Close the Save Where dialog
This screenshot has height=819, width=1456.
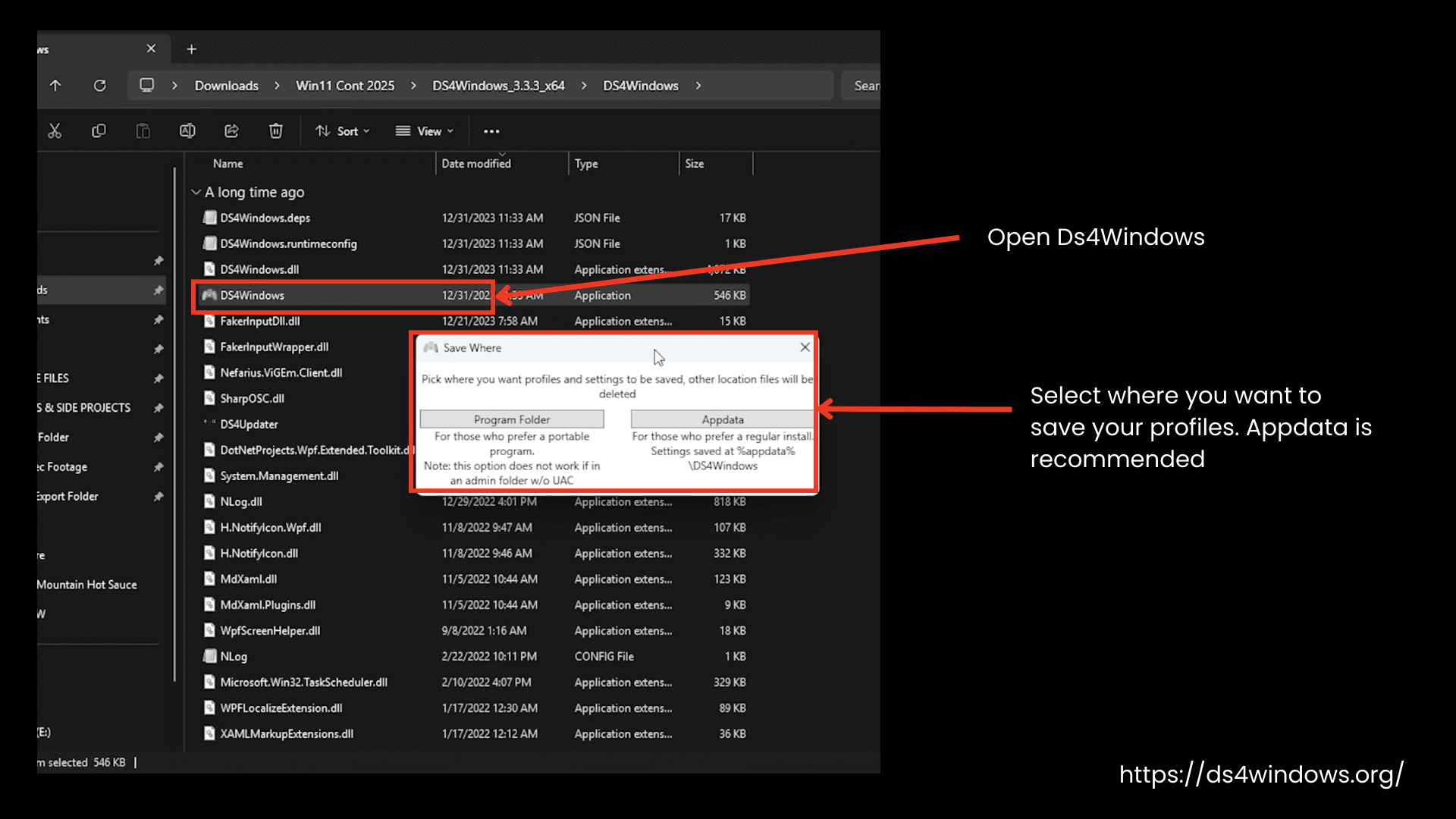805,347
